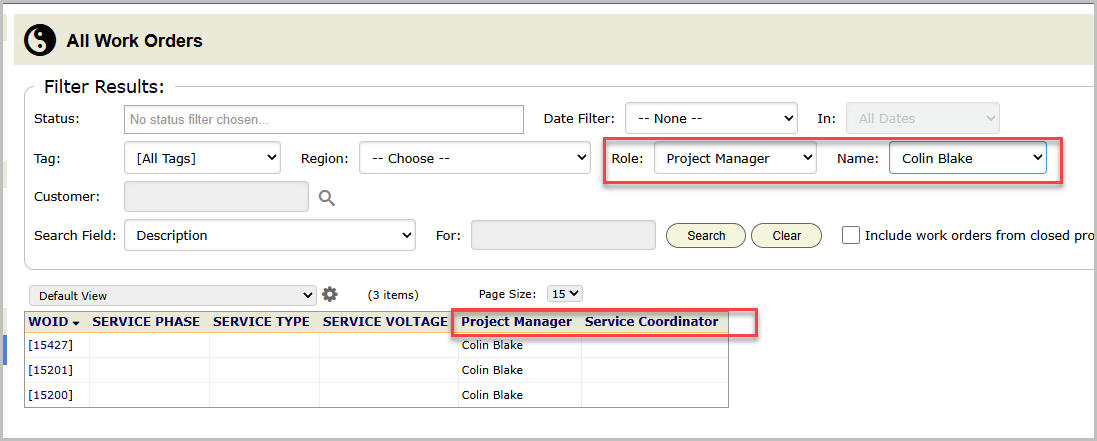Click the customer search magnifier icon
The height and width of the screenshot is (441, 1097).
pyautogui.click(x=327, y=198)
